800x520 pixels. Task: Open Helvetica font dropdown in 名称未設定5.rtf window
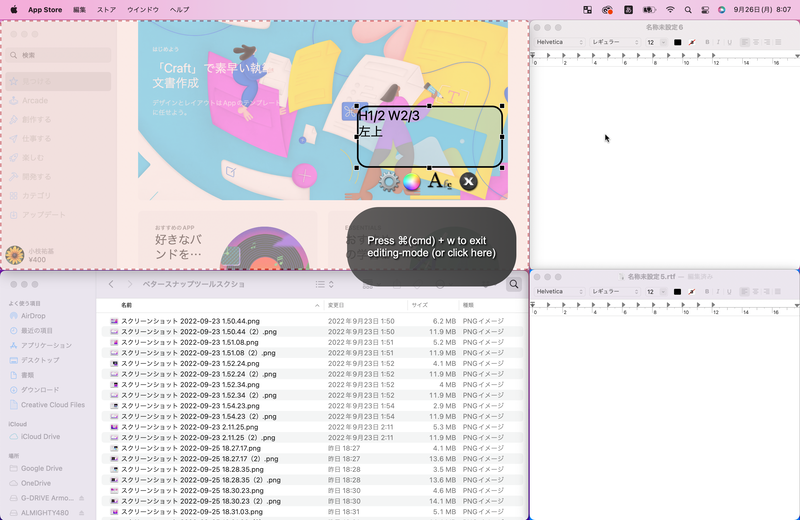coord(559,292)
